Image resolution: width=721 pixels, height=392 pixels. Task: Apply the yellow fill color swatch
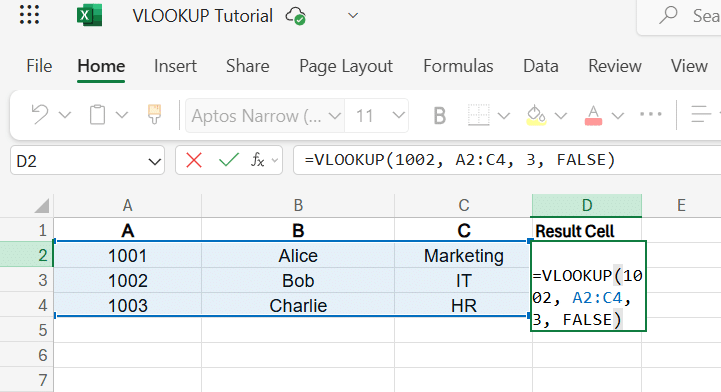536,115
